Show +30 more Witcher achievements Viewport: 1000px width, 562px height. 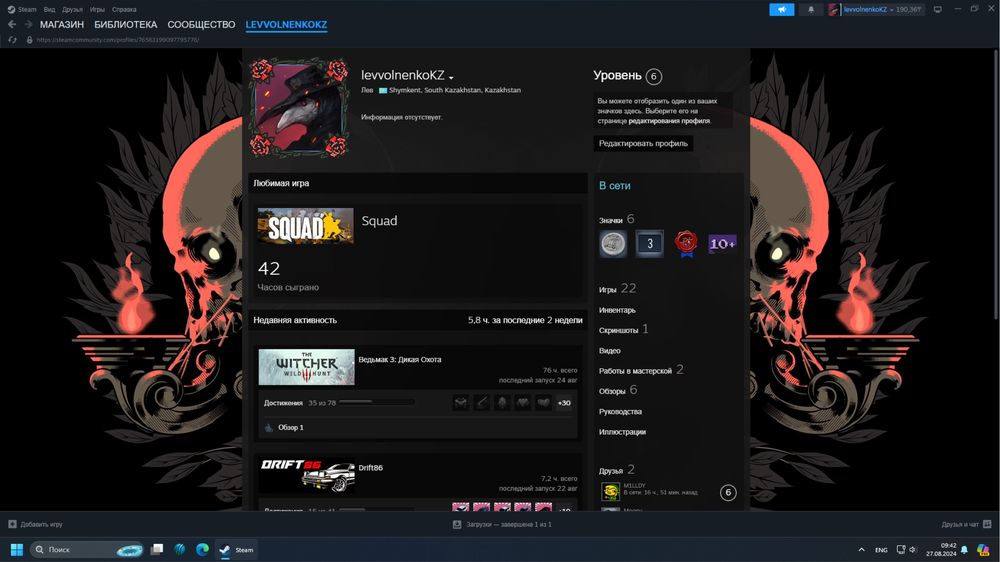pyautogui.click(x=564, y=403)
